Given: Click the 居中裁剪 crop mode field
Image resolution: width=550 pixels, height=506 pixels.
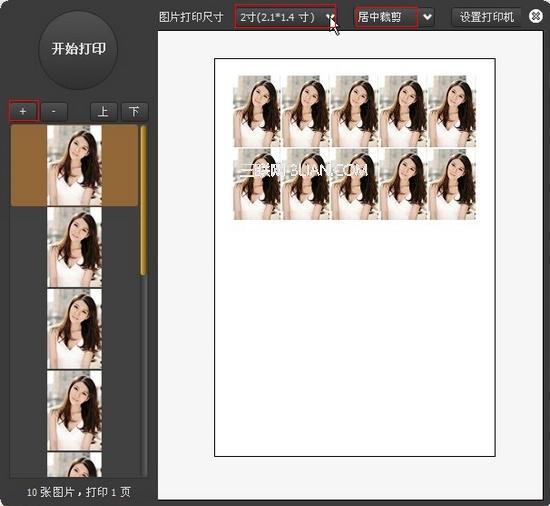Looking at the screenshot, I should [387, 17].
